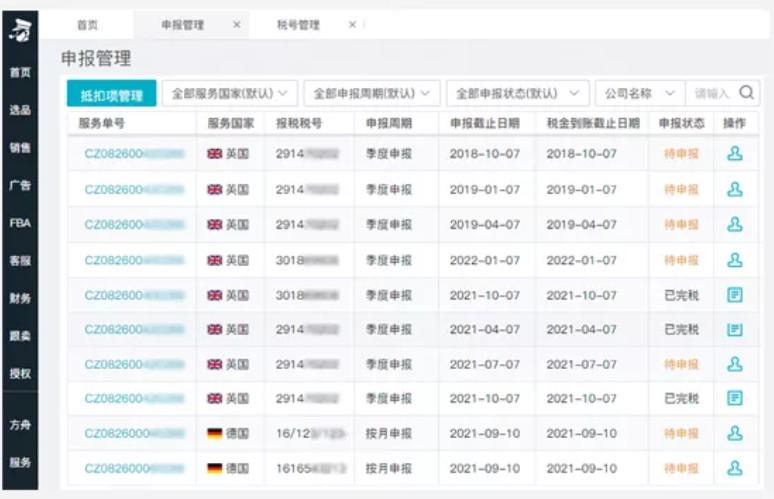This screenshot has height=499, width=774.
Task: Open order link in 16/12 Germany row
Action: pyautogui.click(x=134, y=433)
